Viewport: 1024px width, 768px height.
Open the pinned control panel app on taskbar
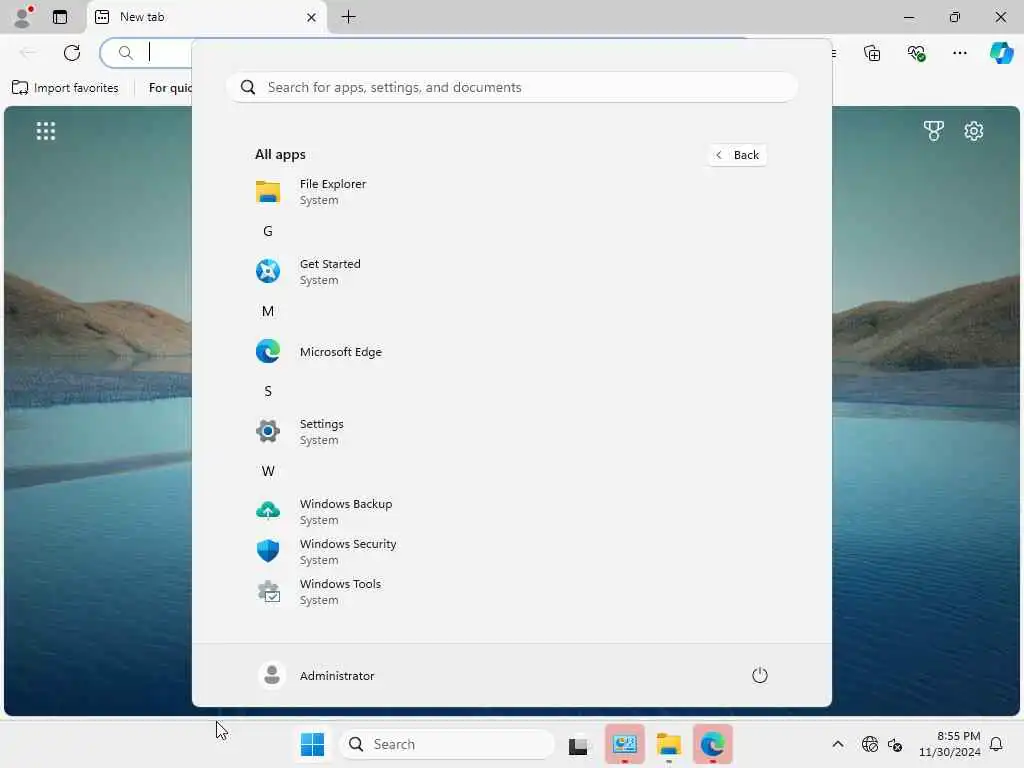pyautogui.click(x=625, y=744)
